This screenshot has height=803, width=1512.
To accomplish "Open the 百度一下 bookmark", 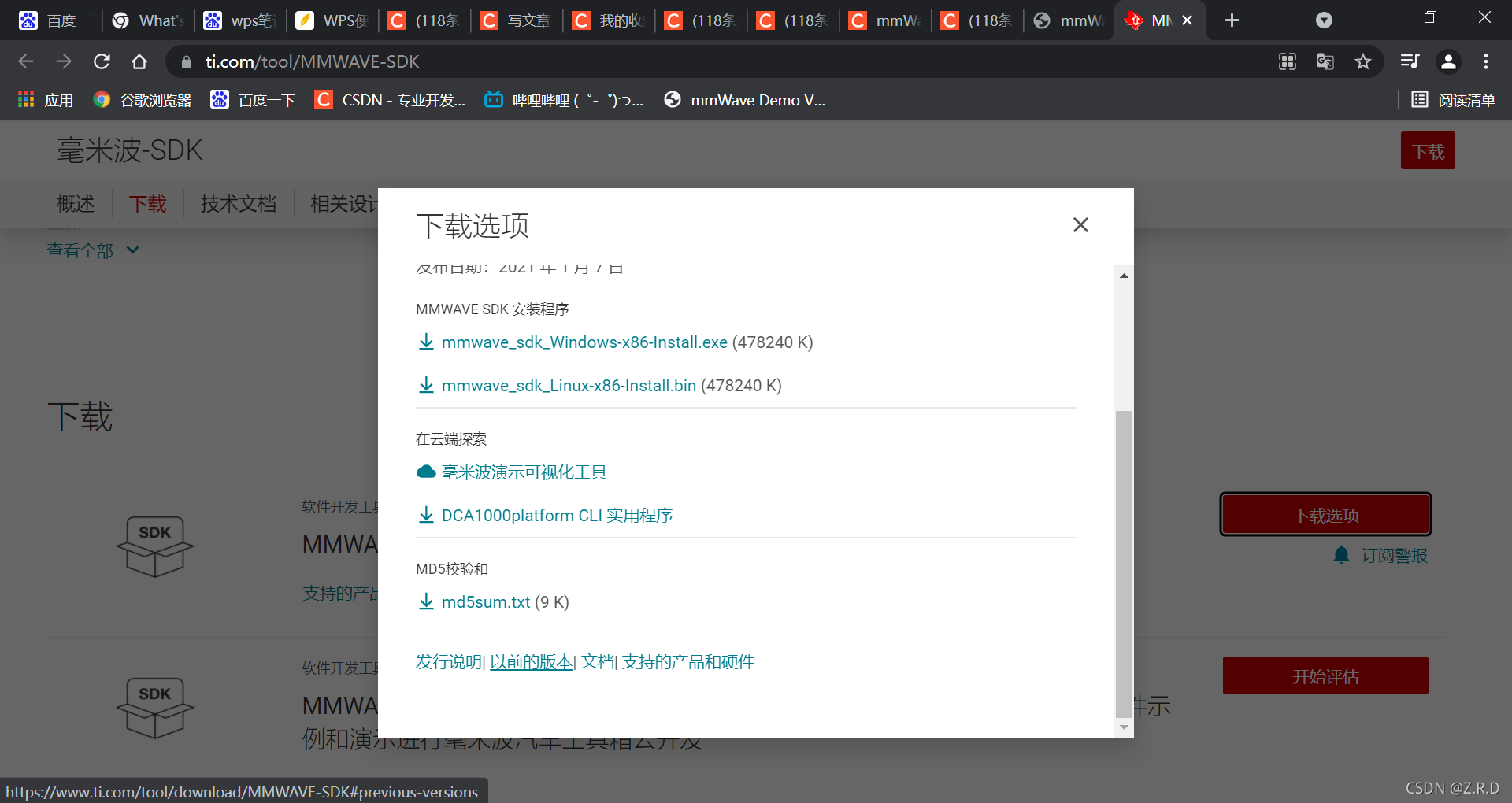I will point(253,100).
